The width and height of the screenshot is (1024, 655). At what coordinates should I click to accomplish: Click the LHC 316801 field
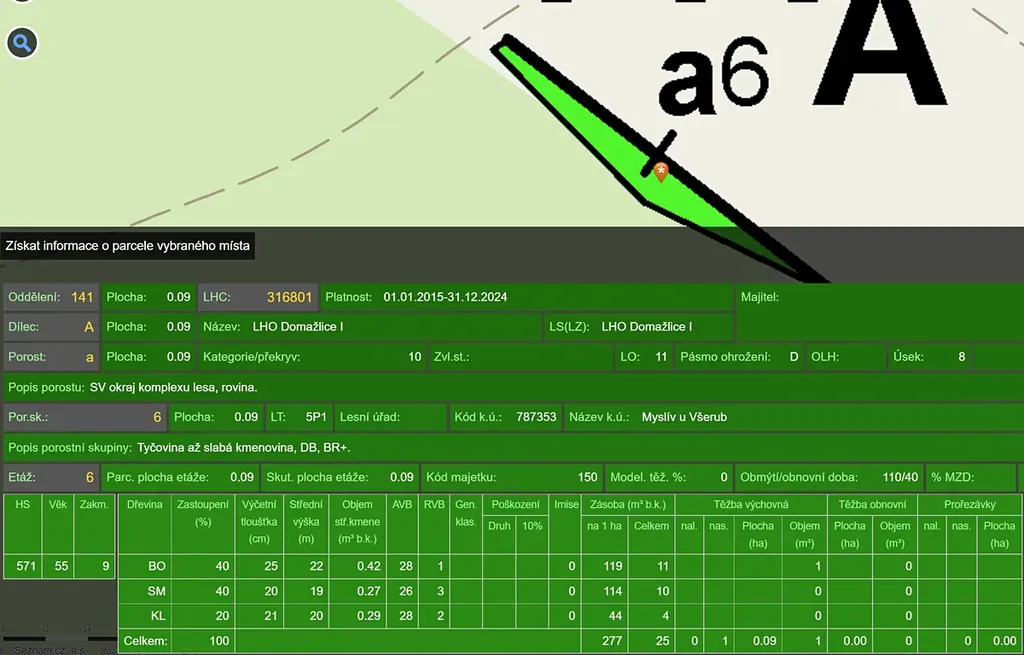[258, 297]
